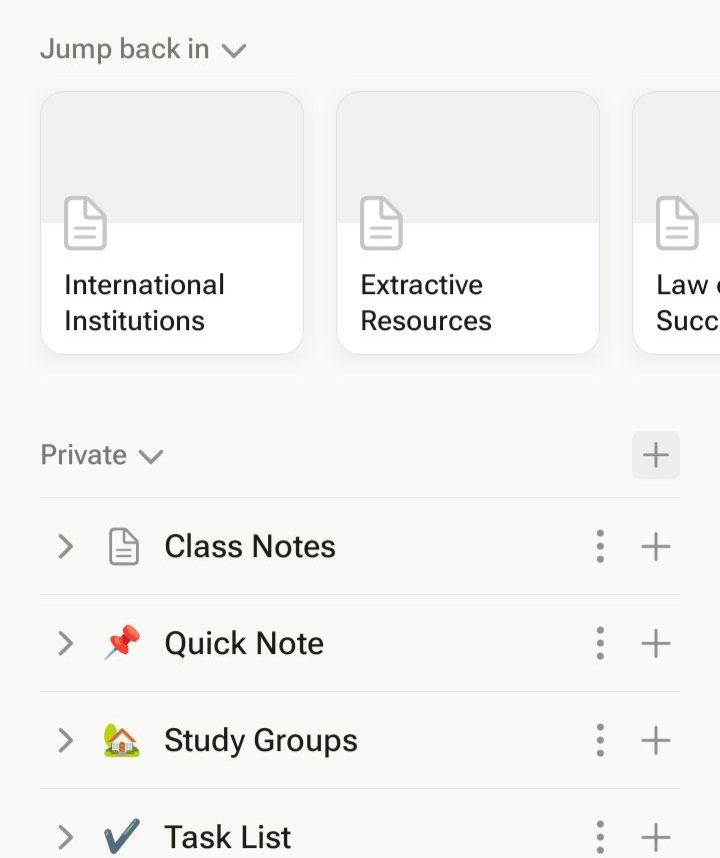Screen dimensions: 720x858
Task: Expand the Study Groups page tree
Action: (66, 740)
